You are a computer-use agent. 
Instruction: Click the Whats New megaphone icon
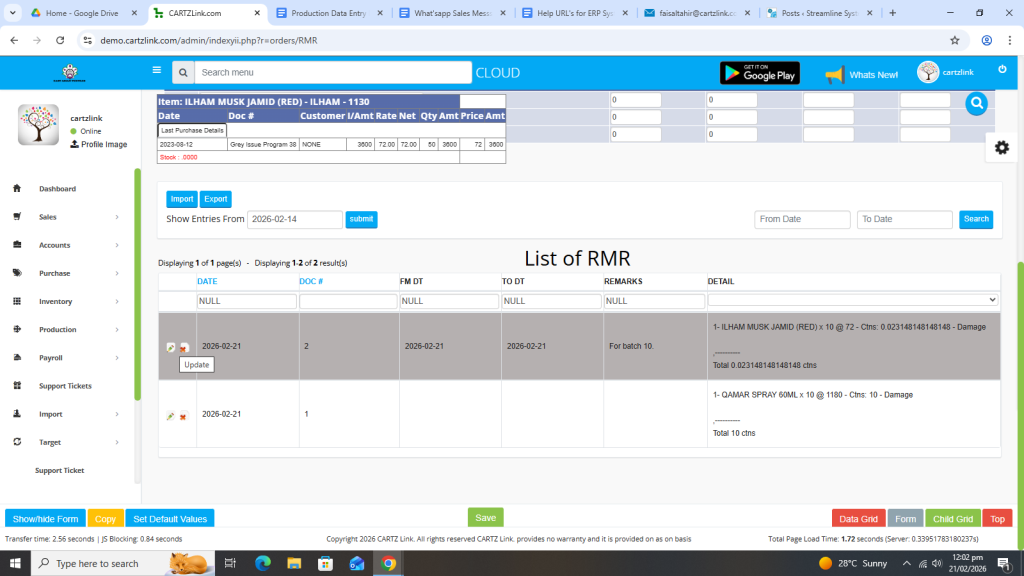(x=834, y=75)
